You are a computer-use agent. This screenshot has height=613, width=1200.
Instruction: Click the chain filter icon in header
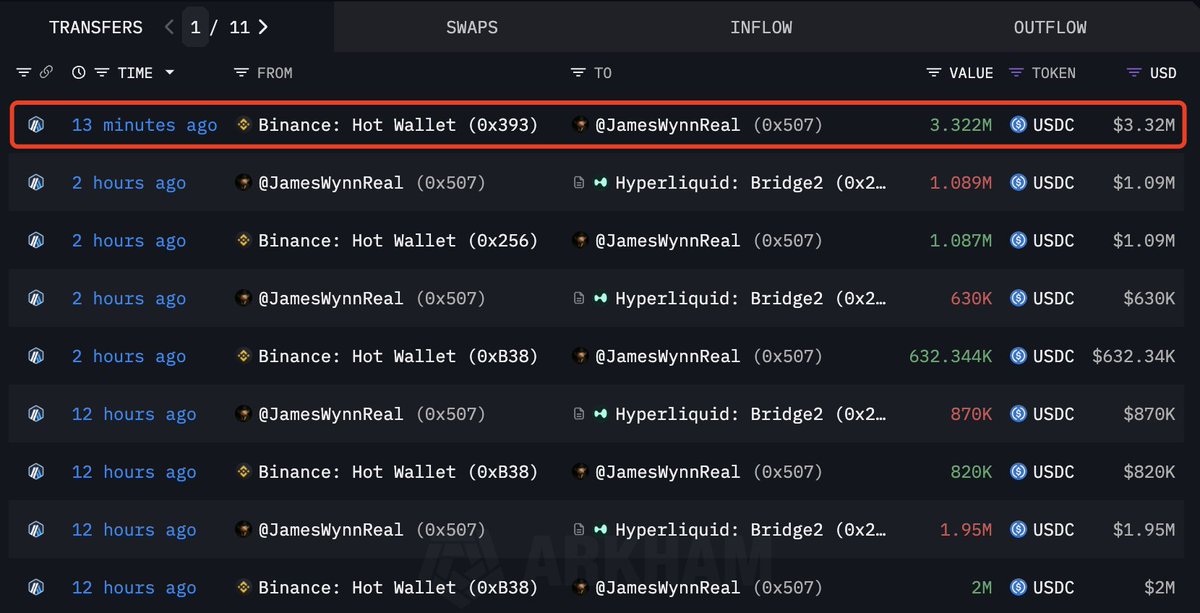[46, 73]
